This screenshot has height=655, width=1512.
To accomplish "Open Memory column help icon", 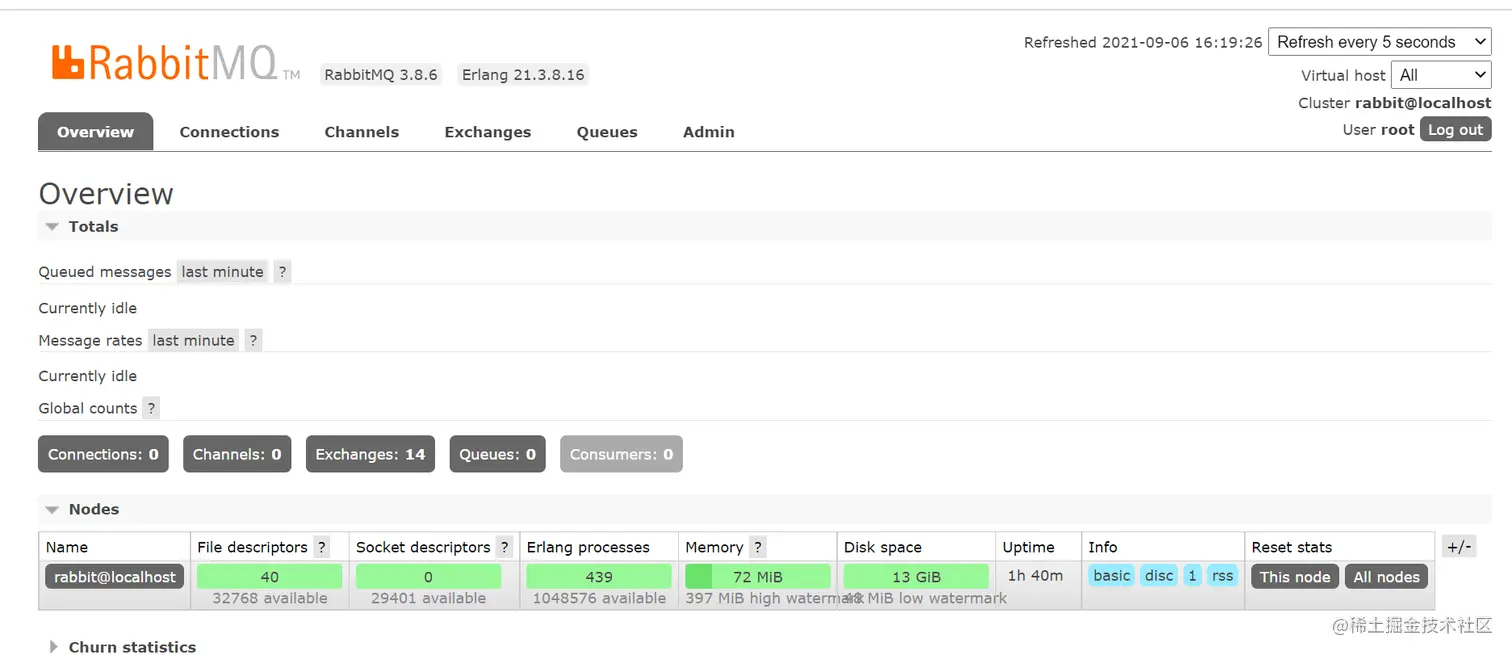I will [x=758, y=547].
